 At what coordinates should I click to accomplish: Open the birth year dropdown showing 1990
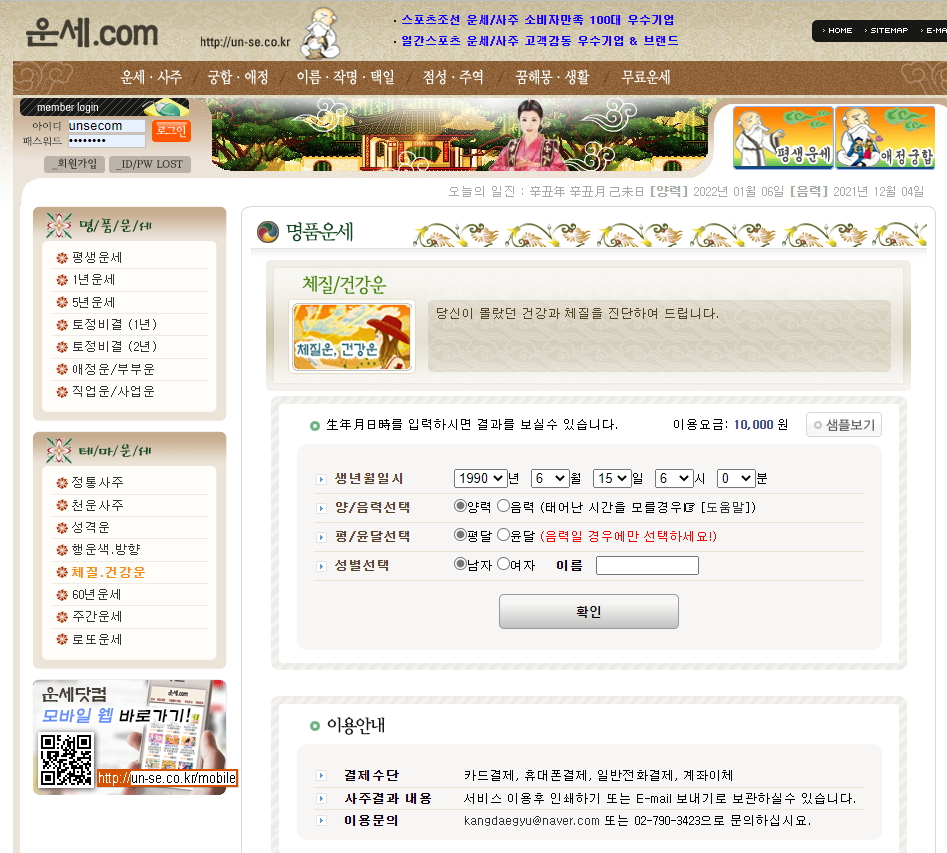point(480,479)
